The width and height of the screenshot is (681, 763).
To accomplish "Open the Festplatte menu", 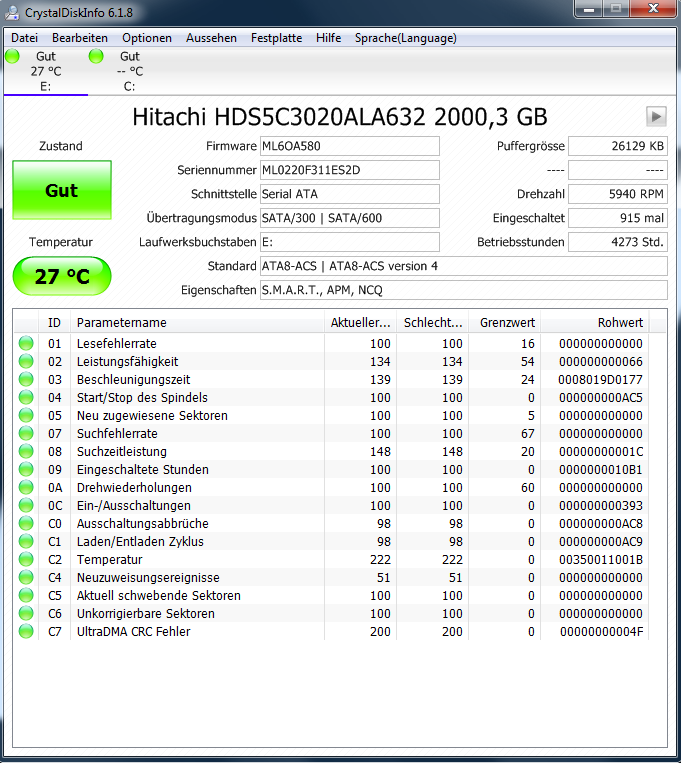I will pyautogui.click(x=276, y=38).
